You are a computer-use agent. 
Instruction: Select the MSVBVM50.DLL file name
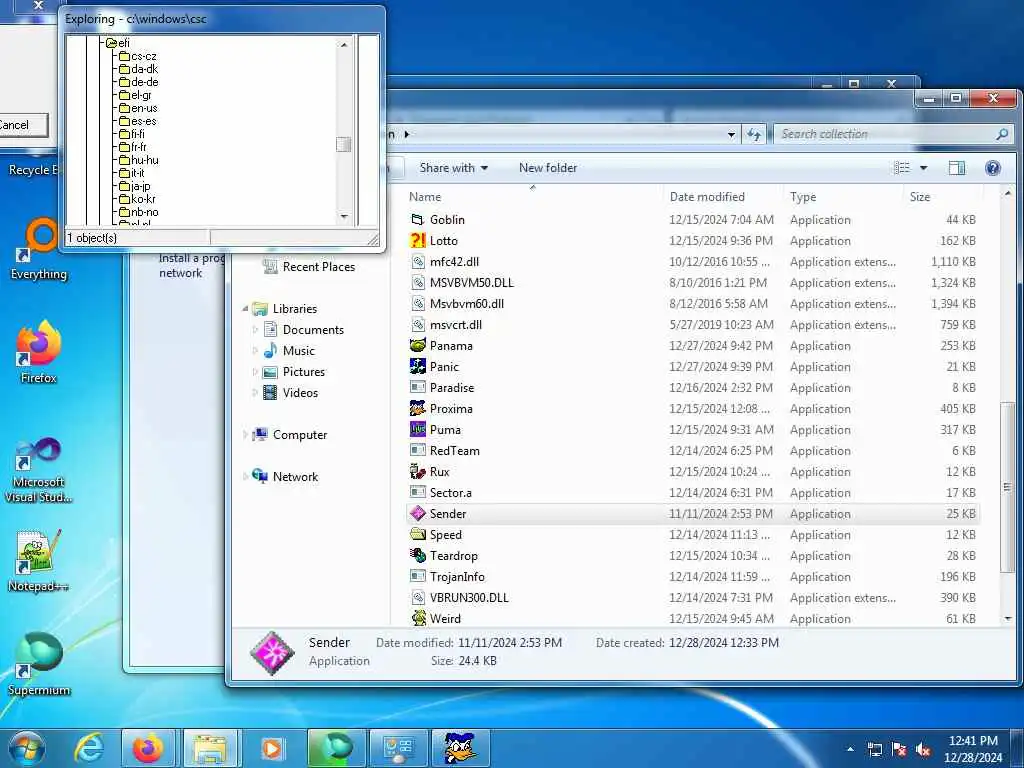[x=472, y=282]
